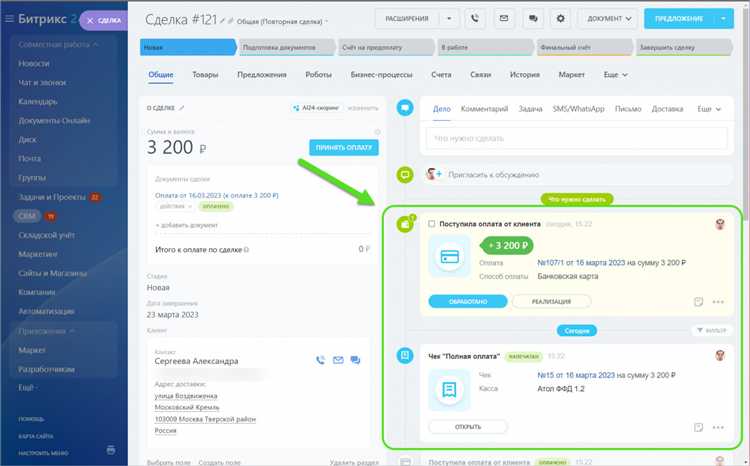Click the ОТКРЫТЬ button on receipt card
The height and width of the screenshot is (466, 750).
coord(468,426)
